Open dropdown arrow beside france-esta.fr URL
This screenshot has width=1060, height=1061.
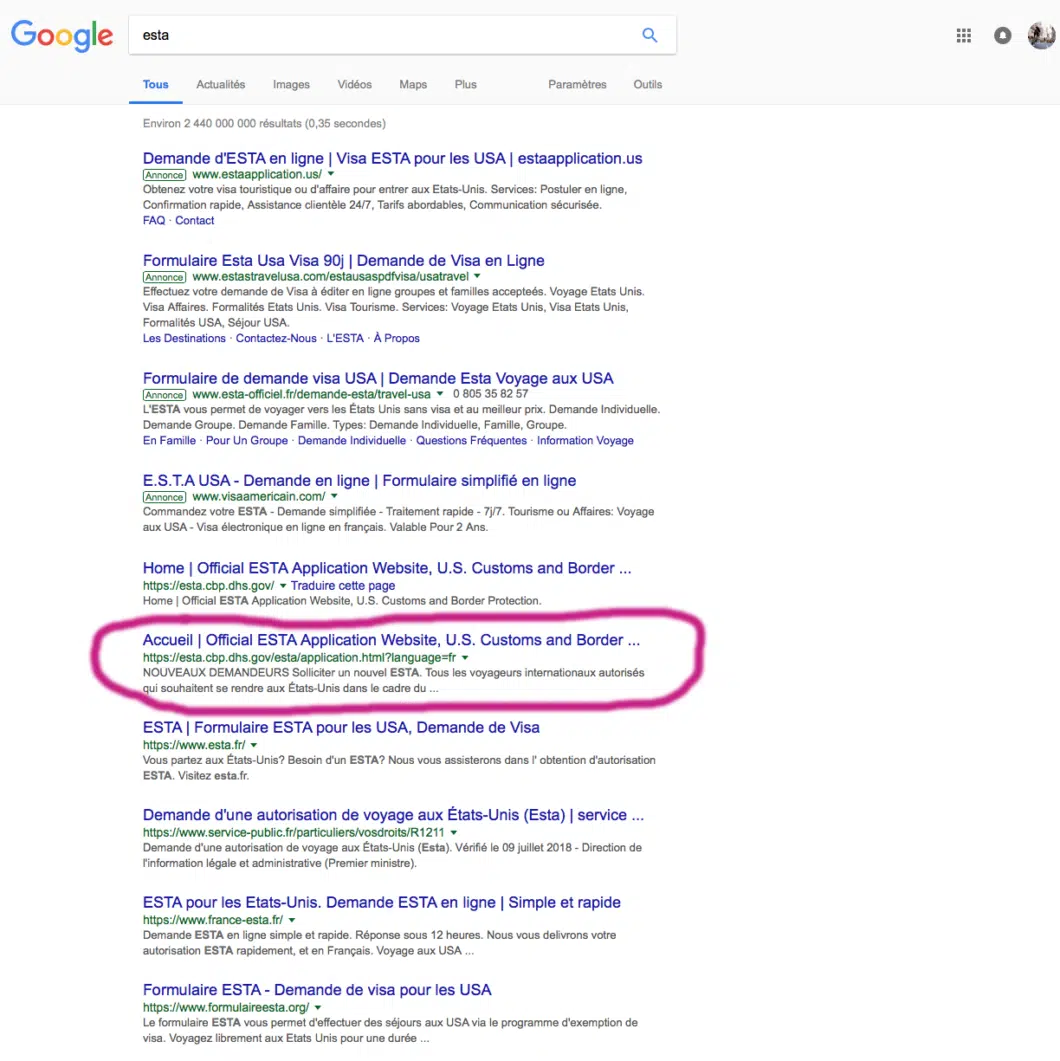(x=292, y=920)
